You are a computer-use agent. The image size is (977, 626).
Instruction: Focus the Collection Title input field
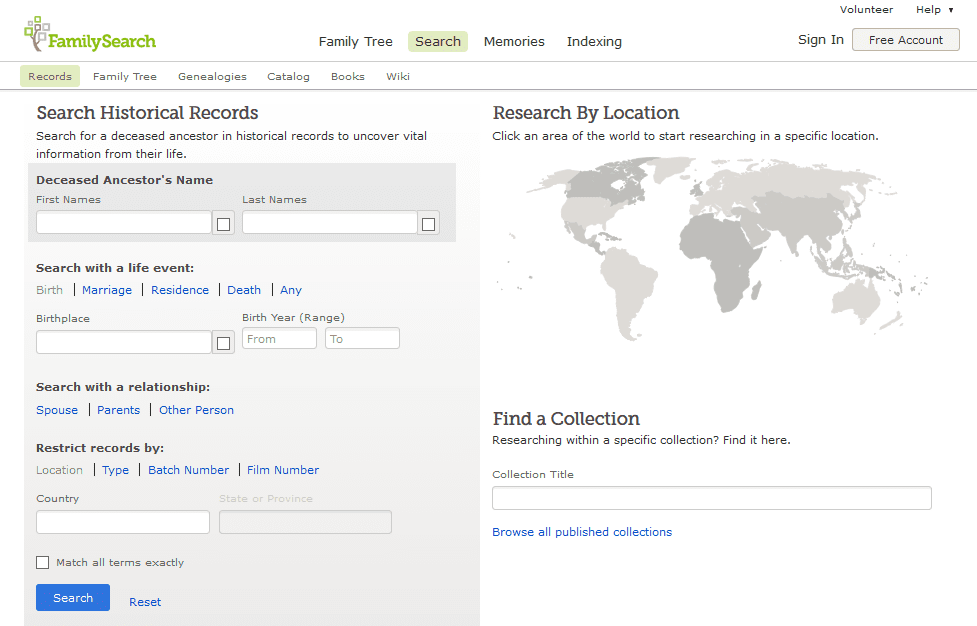[712, 498]
